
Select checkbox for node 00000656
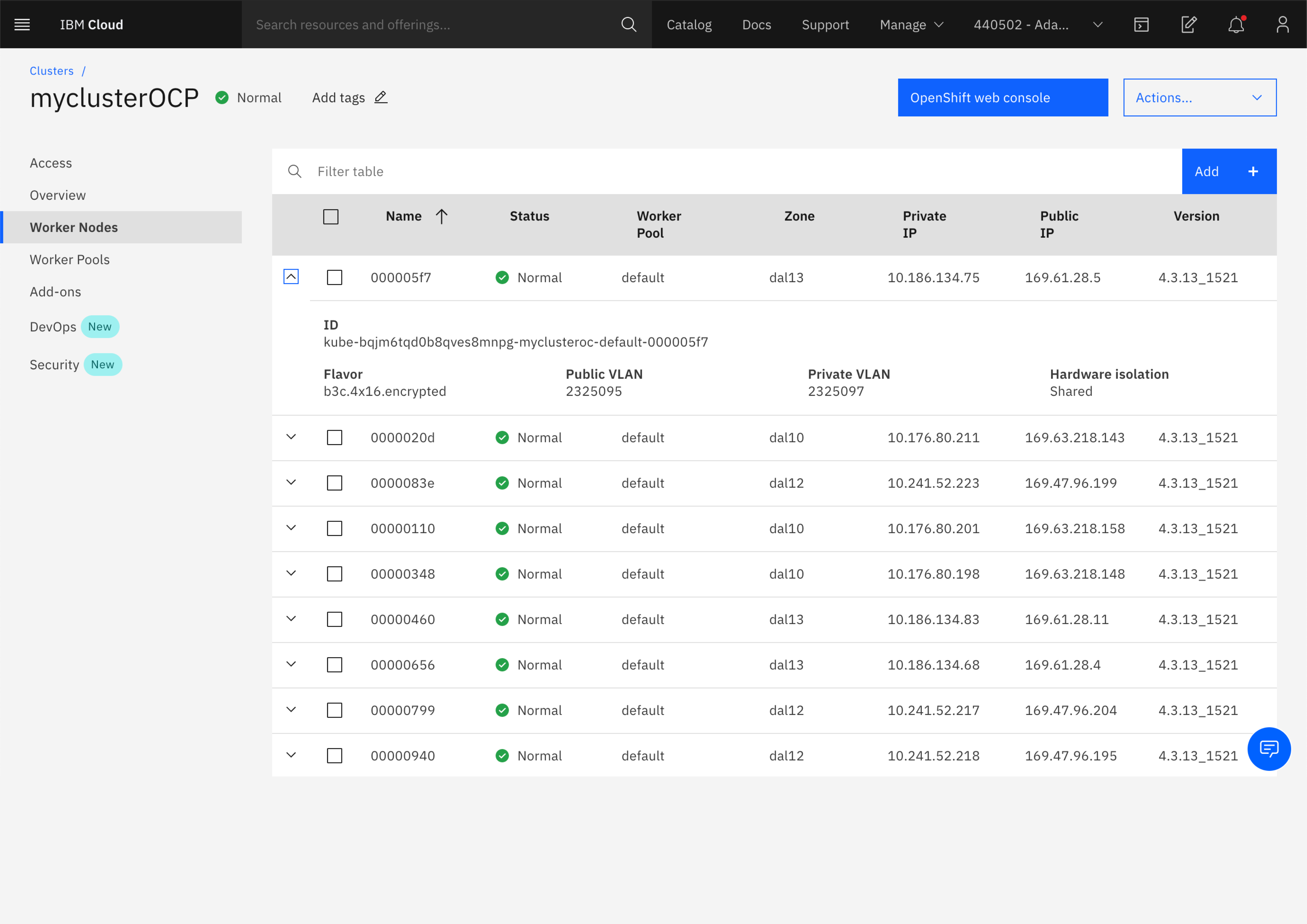[335, 665]
